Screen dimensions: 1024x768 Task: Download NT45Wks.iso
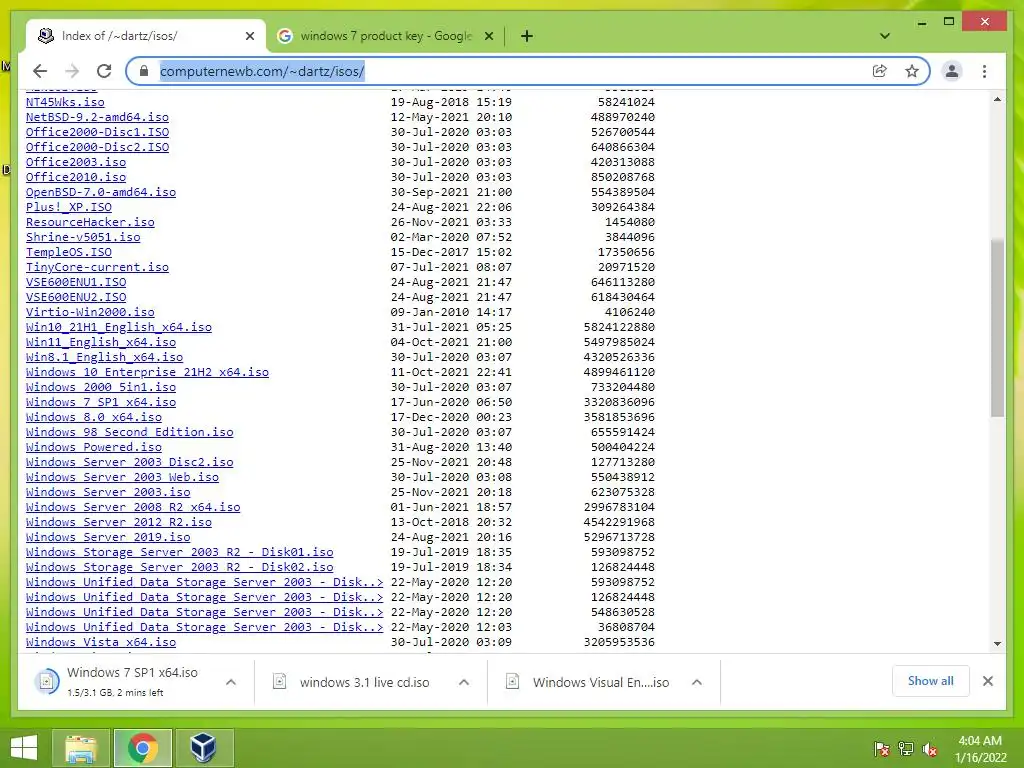point(65,102)
